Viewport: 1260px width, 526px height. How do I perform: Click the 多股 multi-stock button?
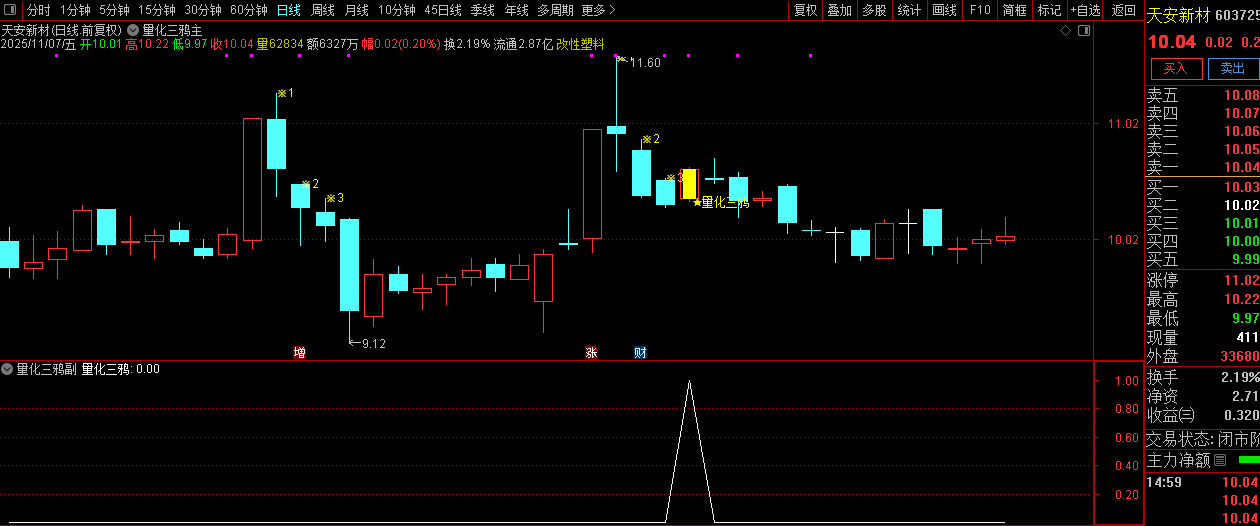(874, 10)
